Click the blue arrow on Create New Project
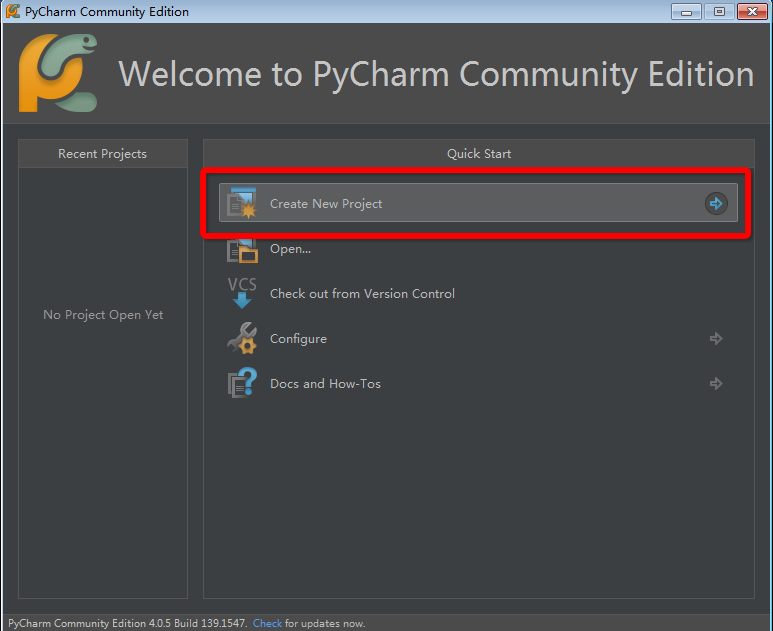The image size is (773, 631). pos(716,203)
